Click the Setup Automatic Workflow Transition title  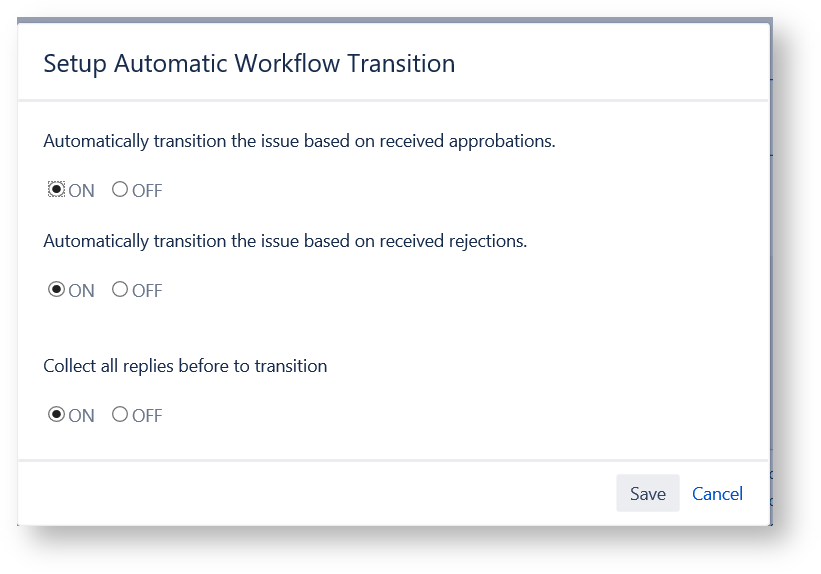point(249,64)
